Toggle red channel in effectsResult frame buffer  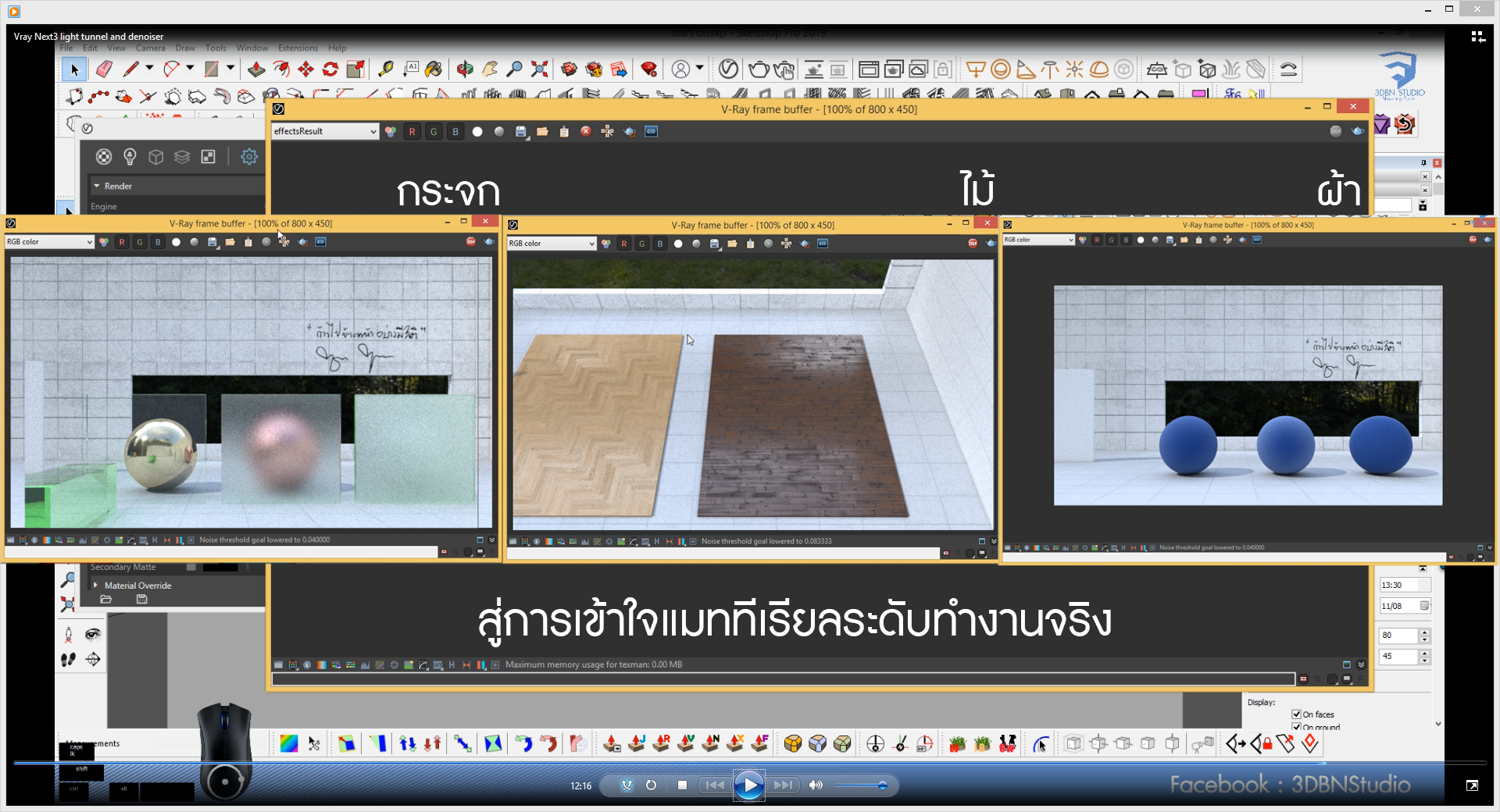412,131
